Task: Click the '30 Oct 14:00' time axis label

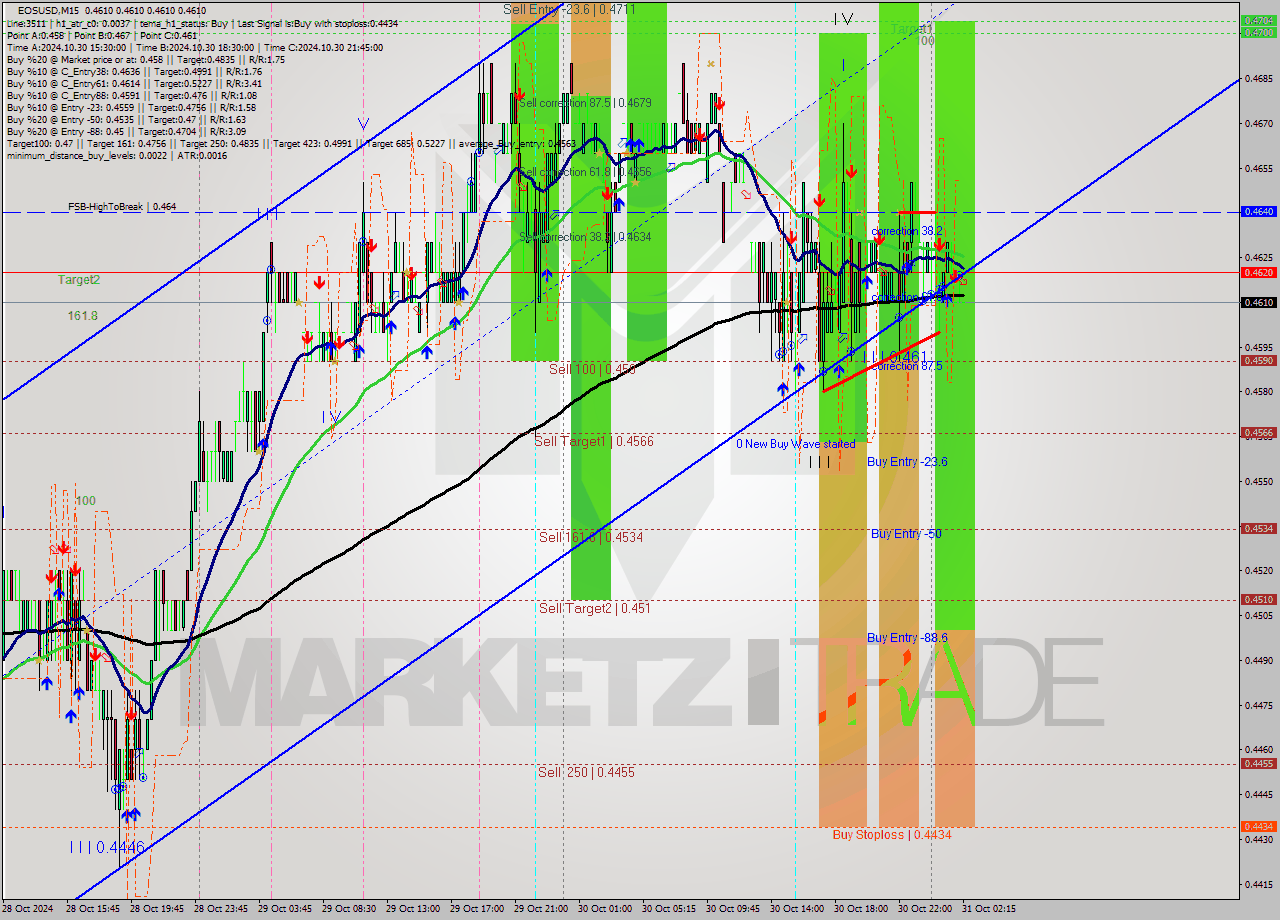Action: pos(797,909)
